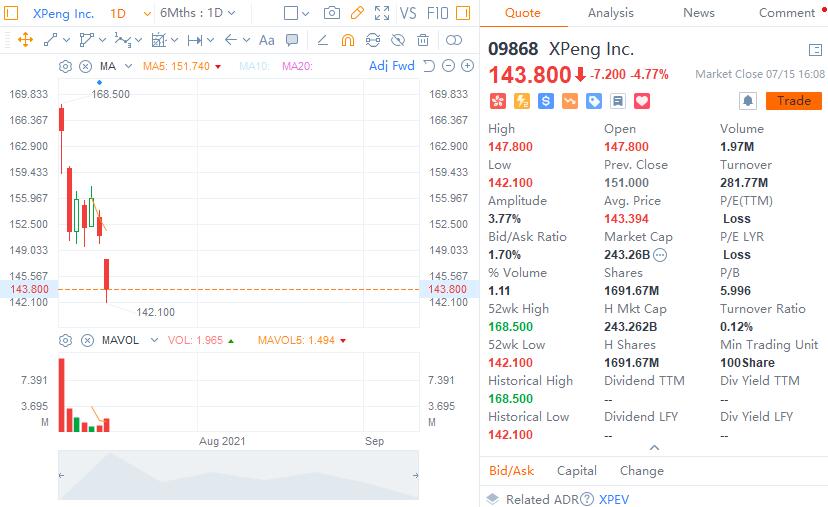
Task: Expand line tool options arrow
Action: coord(67,40)
